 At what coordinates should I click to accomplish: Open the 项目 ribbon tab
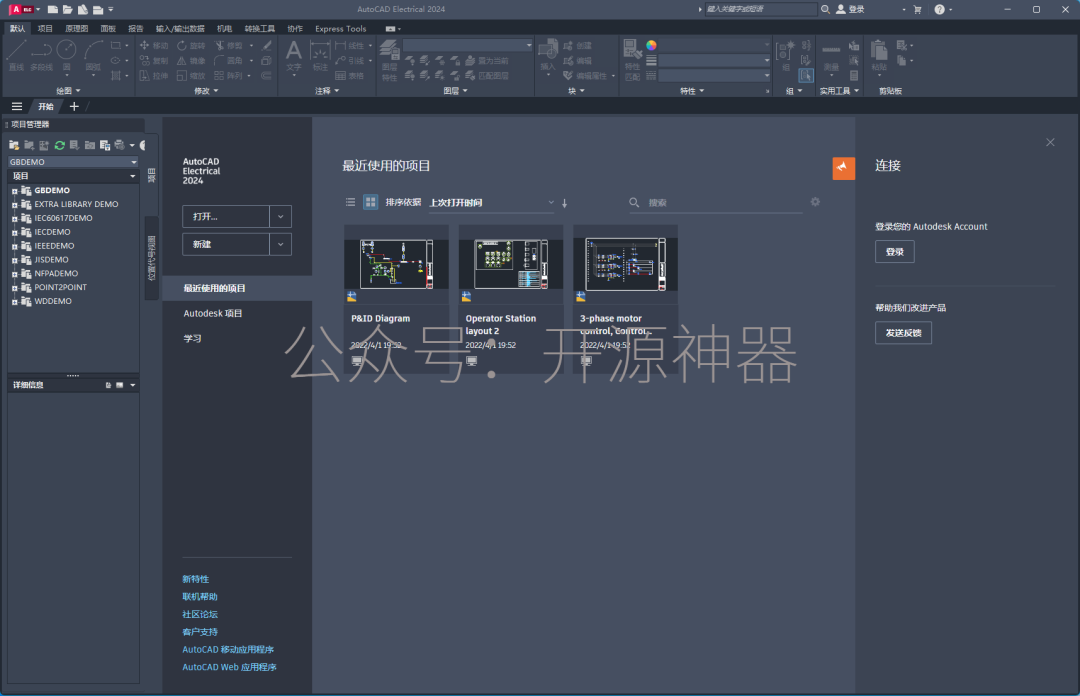[x=45, y=29]
